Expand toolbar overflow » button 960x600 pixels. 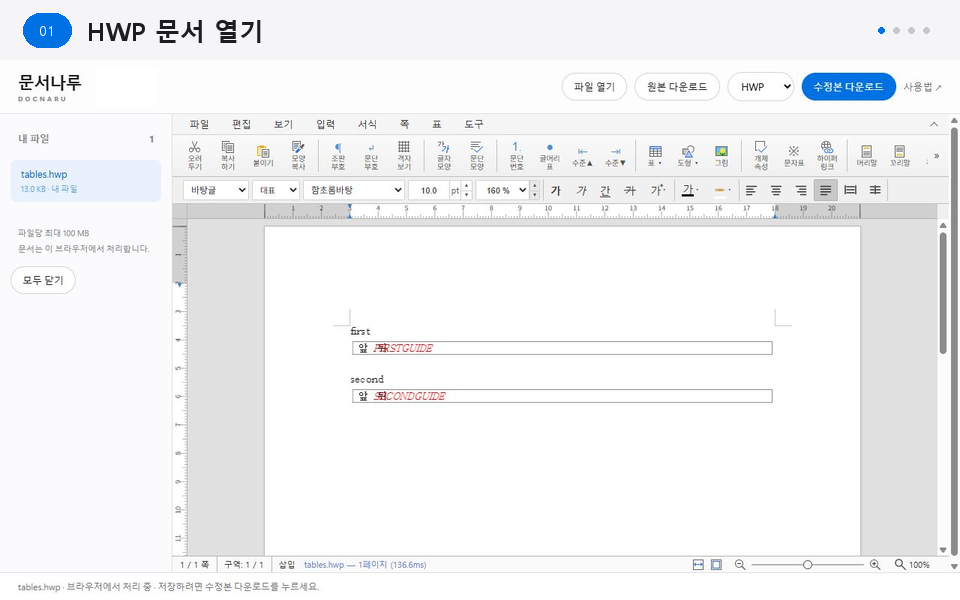point(936,156)
